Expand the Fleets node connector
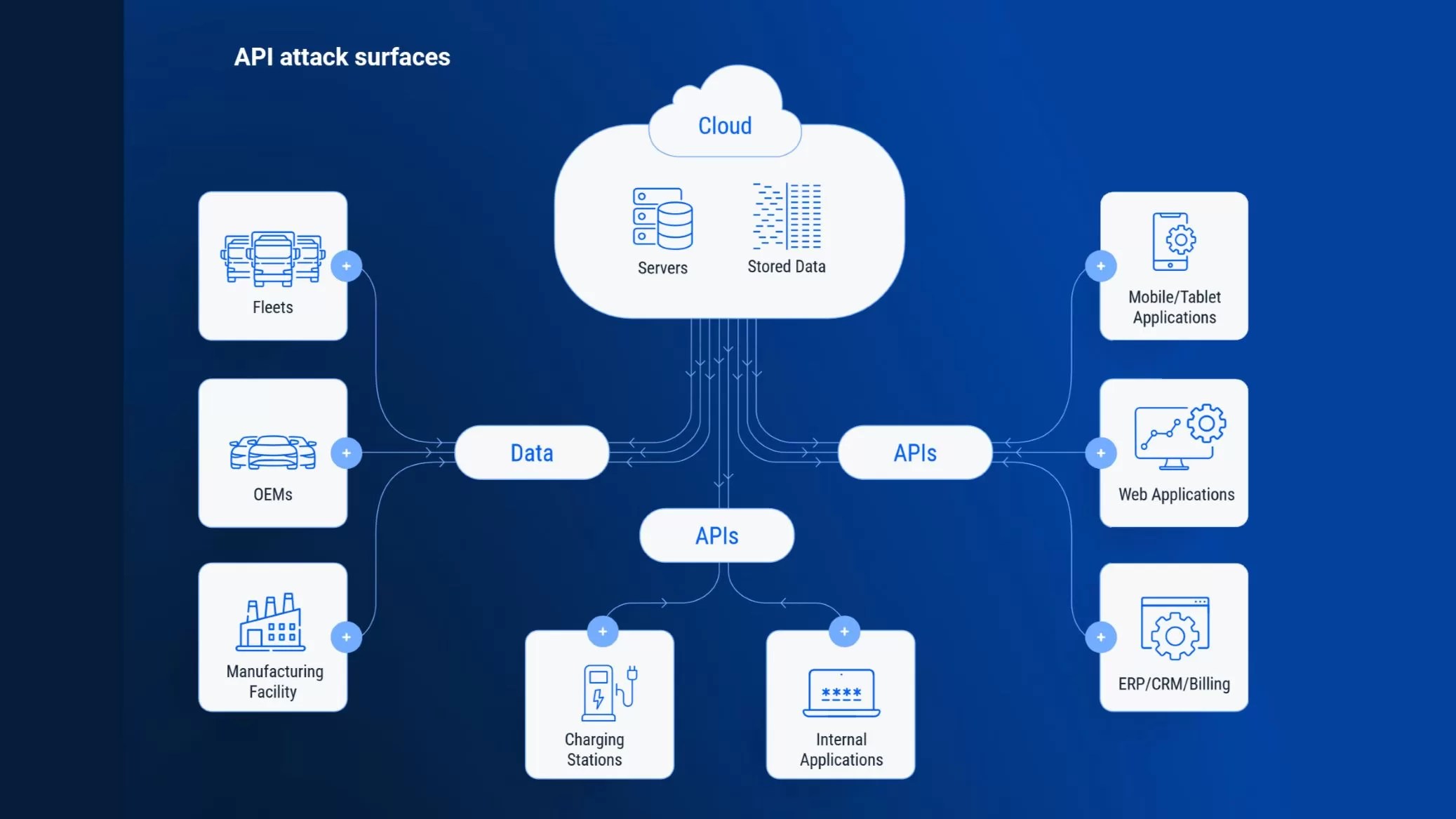 coord(348,265)
